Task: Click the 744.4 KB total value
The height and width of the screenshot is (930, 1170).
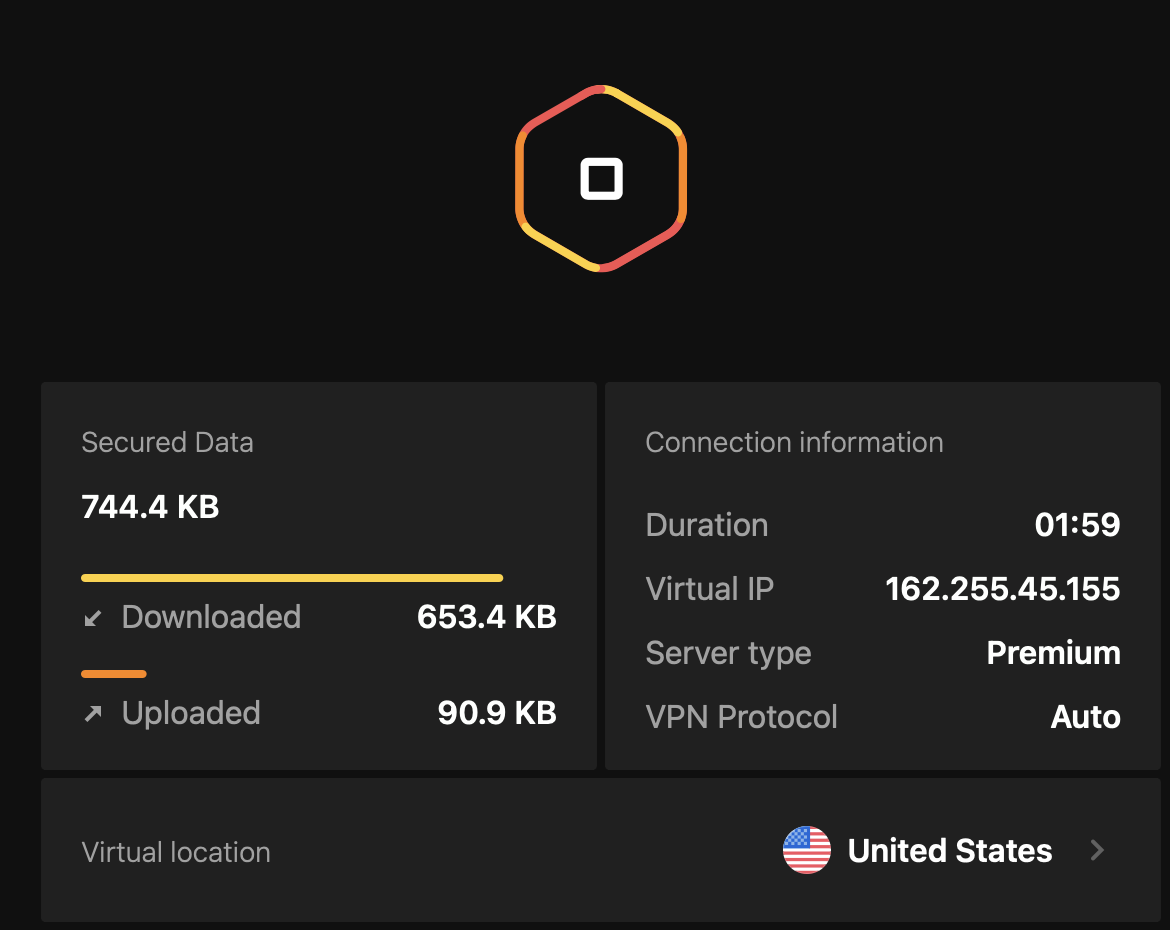Action: click(150, 507)
